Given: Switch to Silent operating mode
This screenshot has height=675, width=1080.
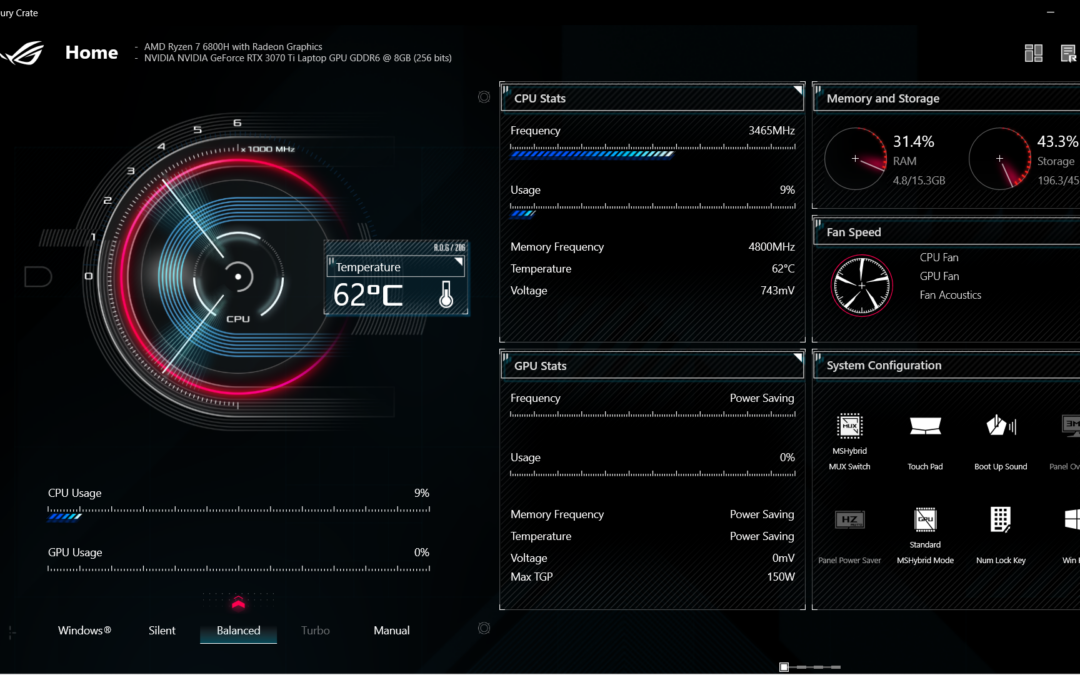Looking at the screenshot, I should pos(162,631).
